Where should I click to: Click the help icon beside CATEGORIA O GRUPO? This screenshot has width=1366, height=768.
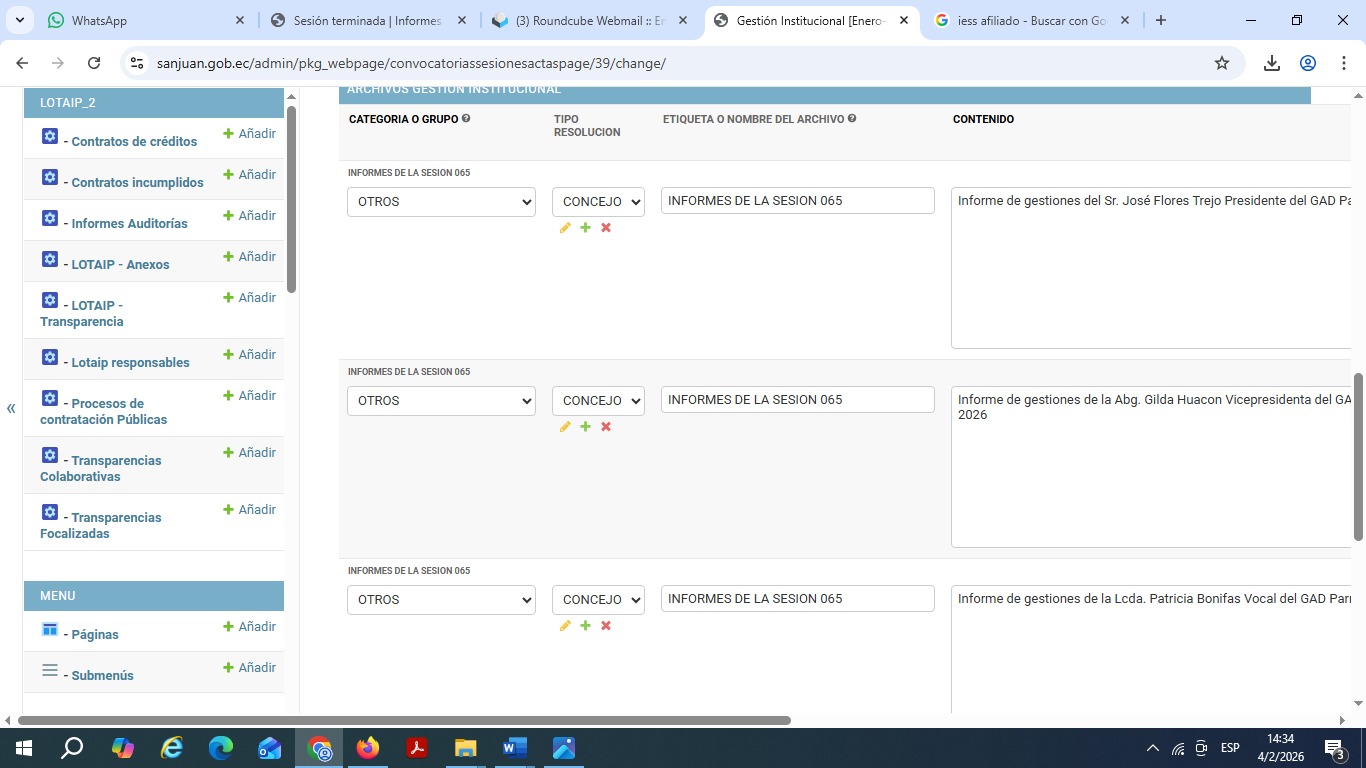pyautogui.click(x=466, y=119)
